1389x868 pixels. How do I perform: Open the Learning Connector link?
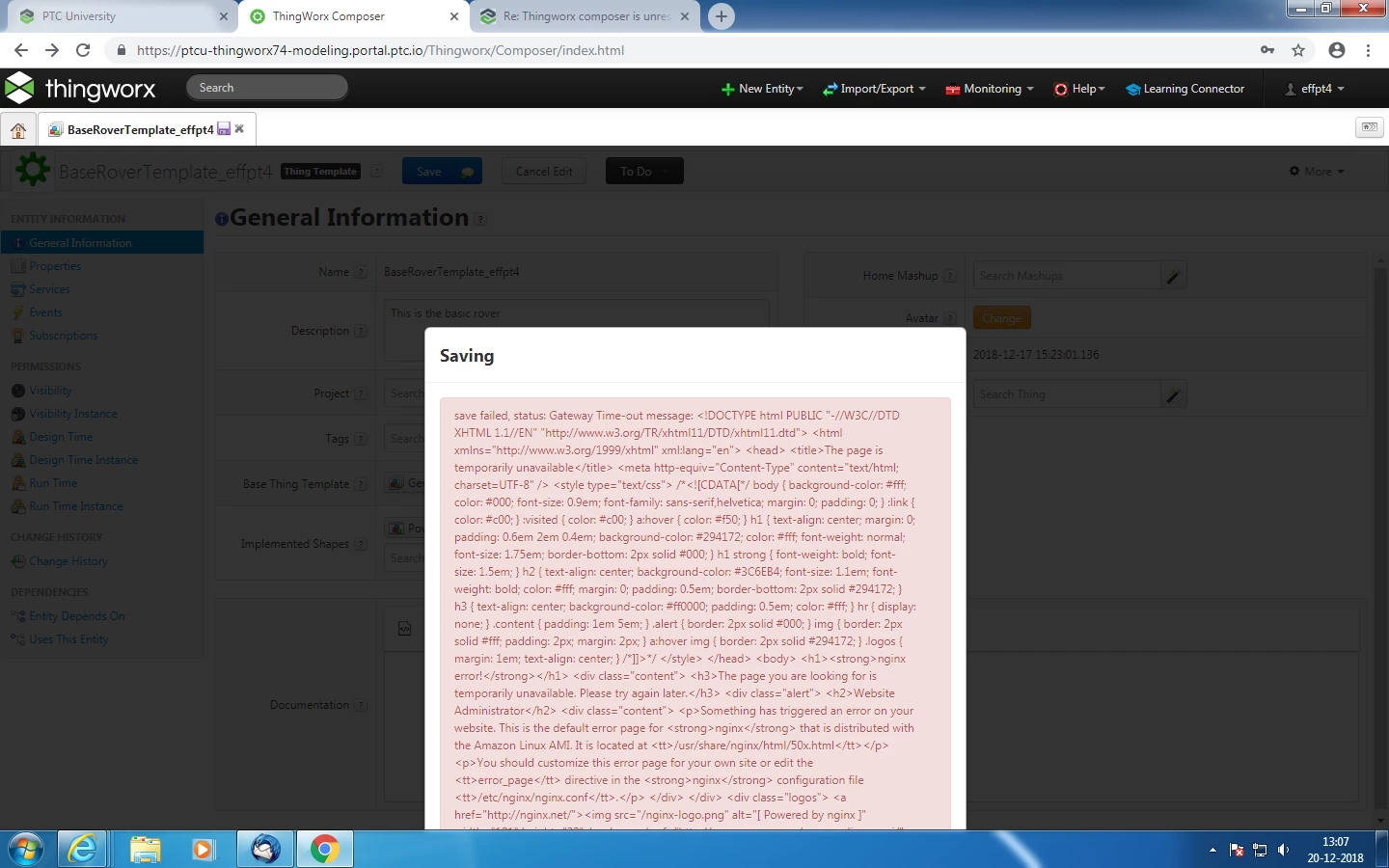(x=1185, y=89)
